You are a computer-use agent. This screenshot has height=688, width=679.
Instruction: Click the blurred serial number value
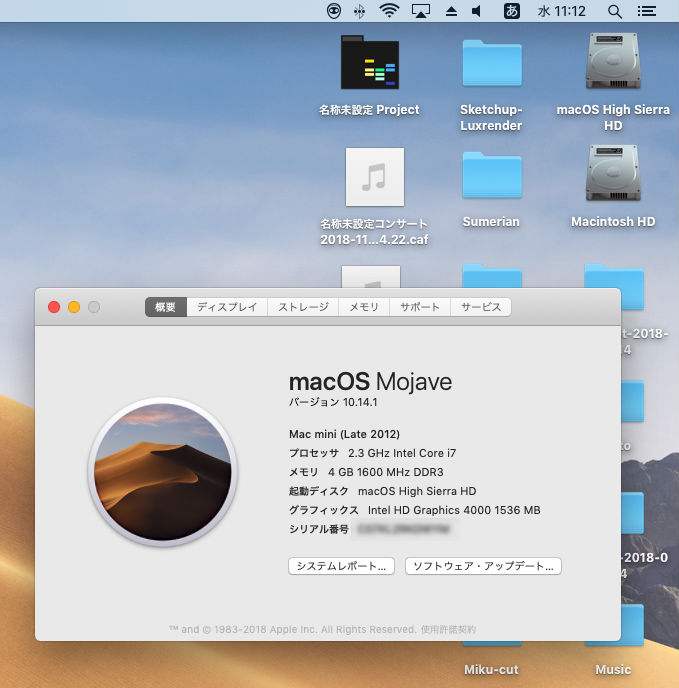(404, 529)
